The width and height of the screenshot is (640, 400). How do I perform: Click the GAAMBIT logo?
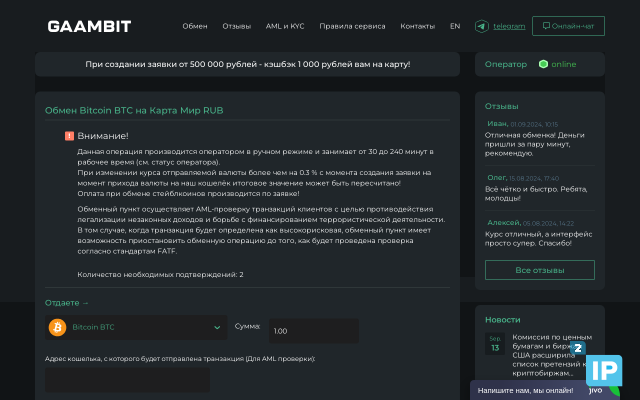coord(89,27)
